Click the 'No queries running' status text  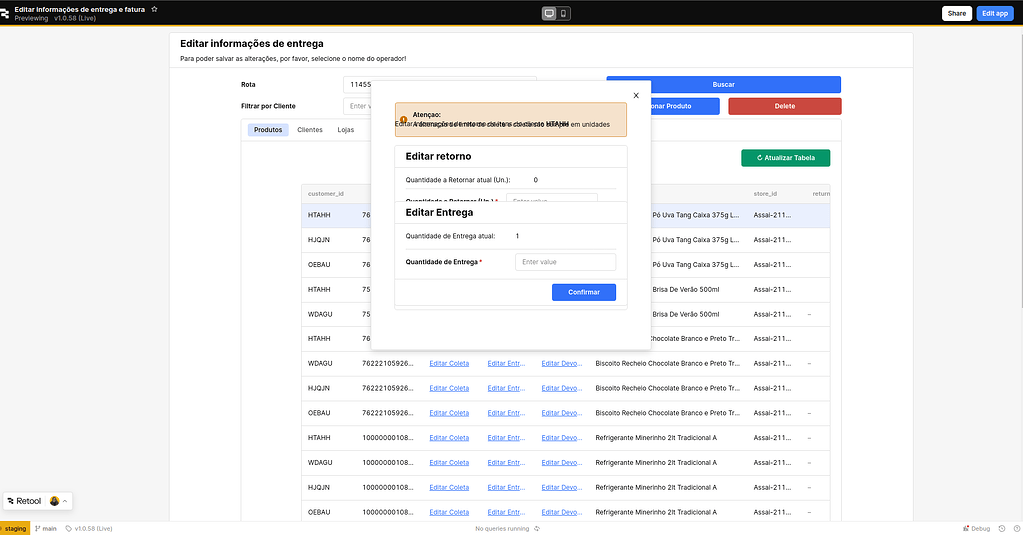502,528
